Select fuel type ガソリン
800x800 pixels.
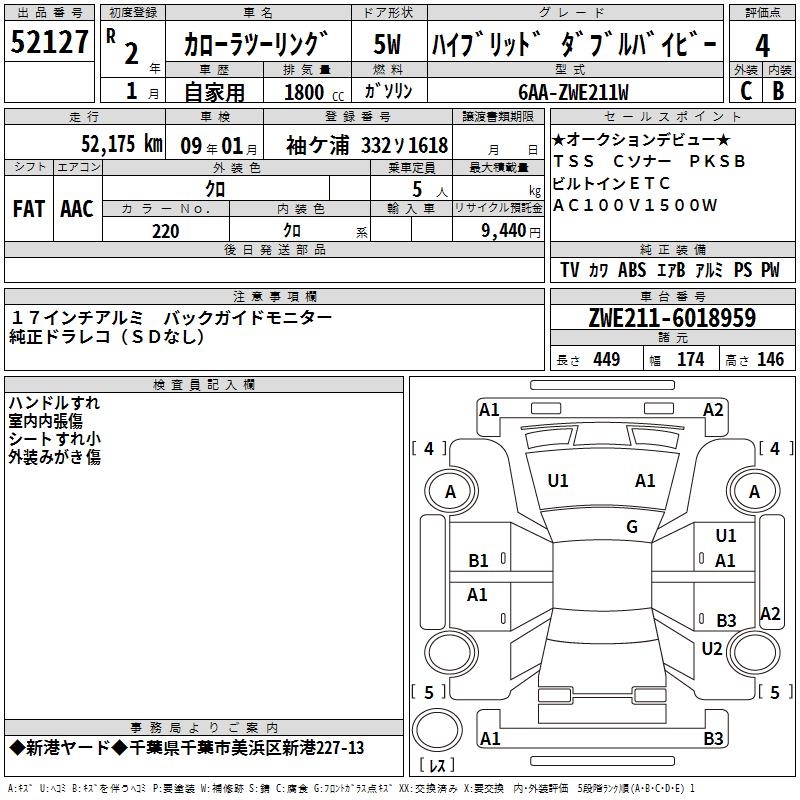(x=388, y=91)
